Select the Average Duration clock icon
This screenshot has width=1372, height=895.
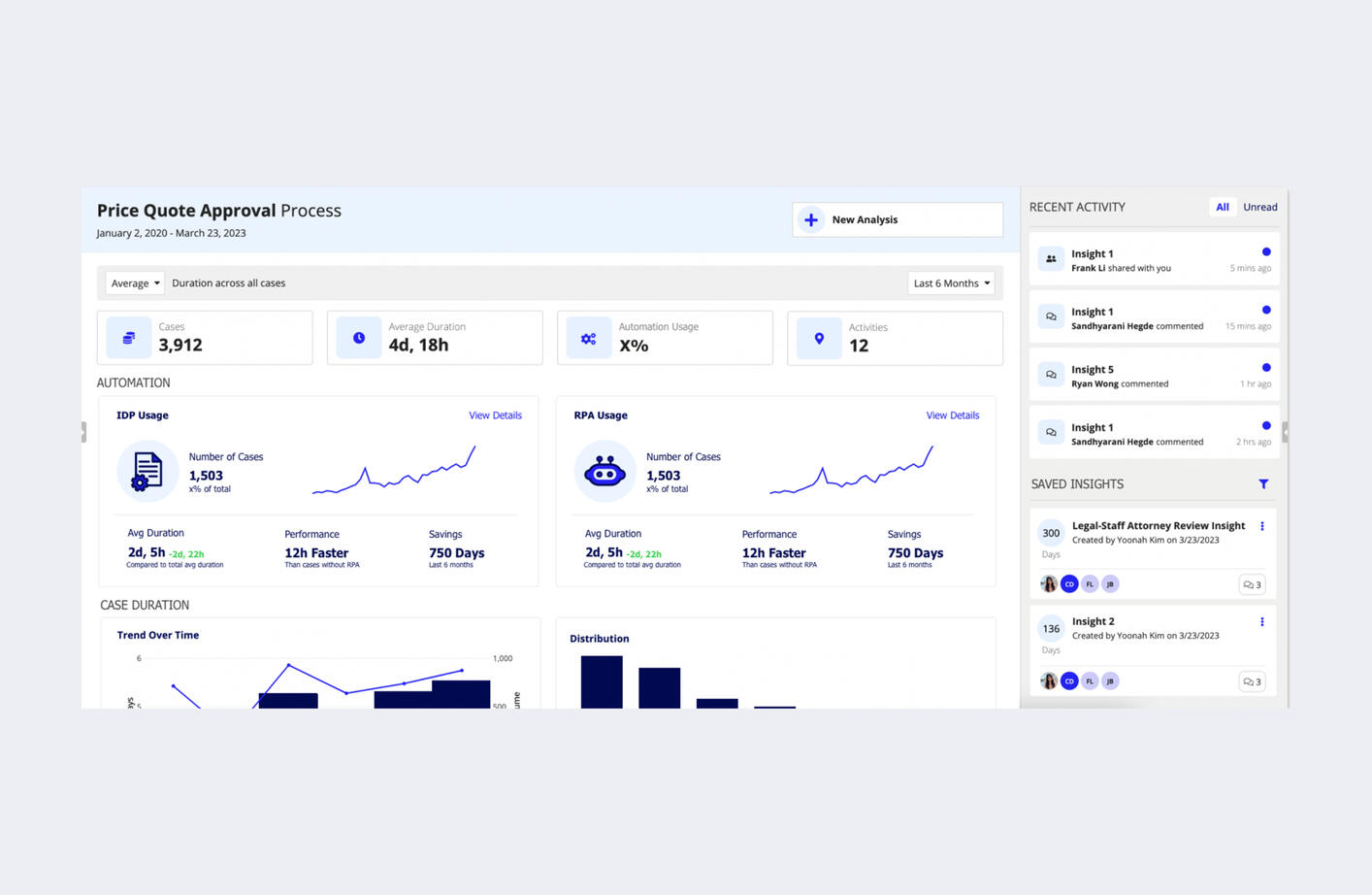coord(357,337)
